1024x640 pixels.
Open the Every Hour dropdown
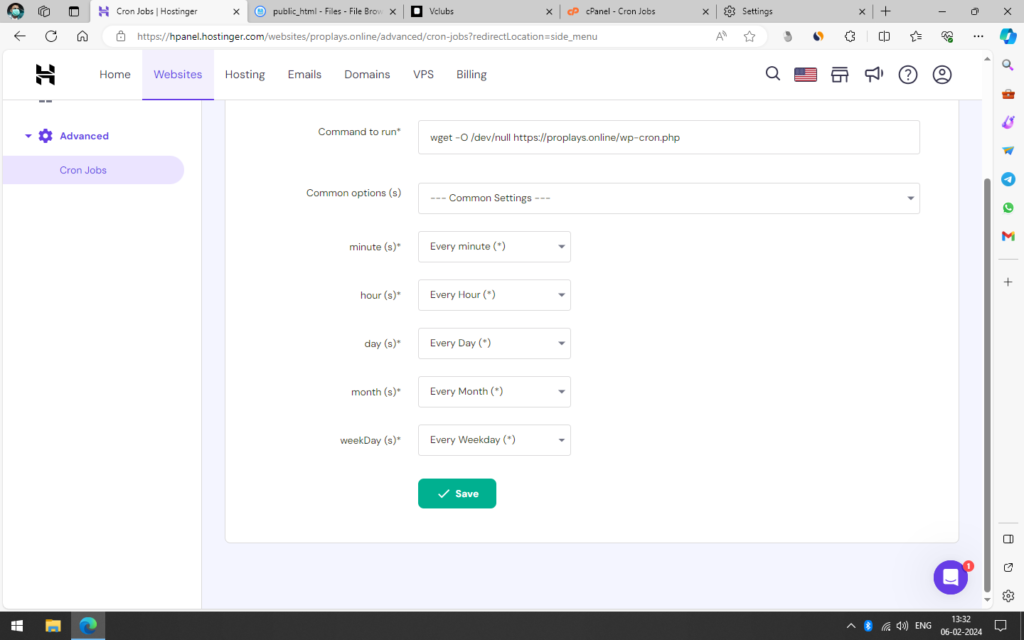(494, 295)
